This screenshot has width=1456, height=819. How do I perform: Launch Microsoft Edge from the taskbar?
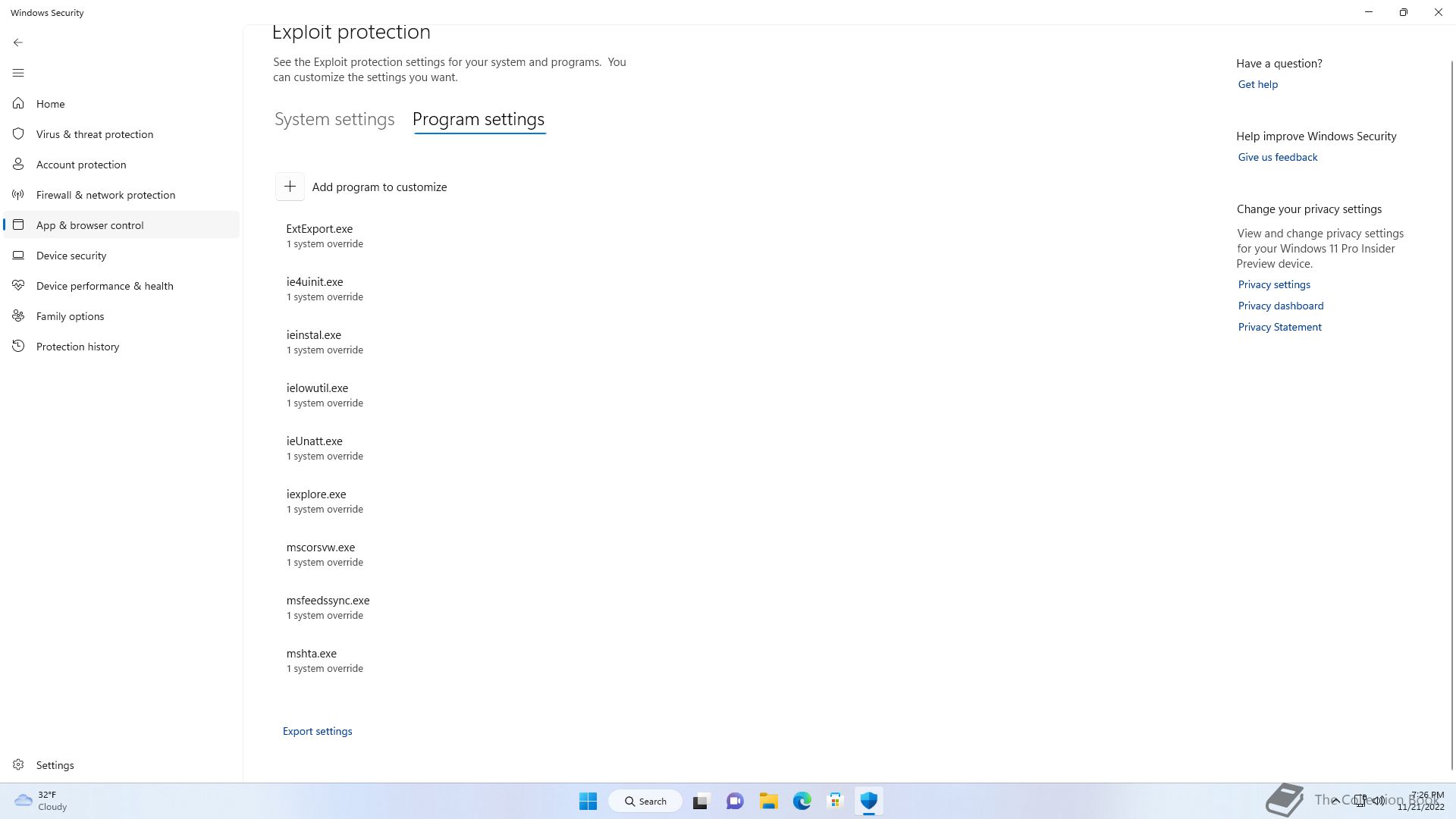[x=802, y=801]
